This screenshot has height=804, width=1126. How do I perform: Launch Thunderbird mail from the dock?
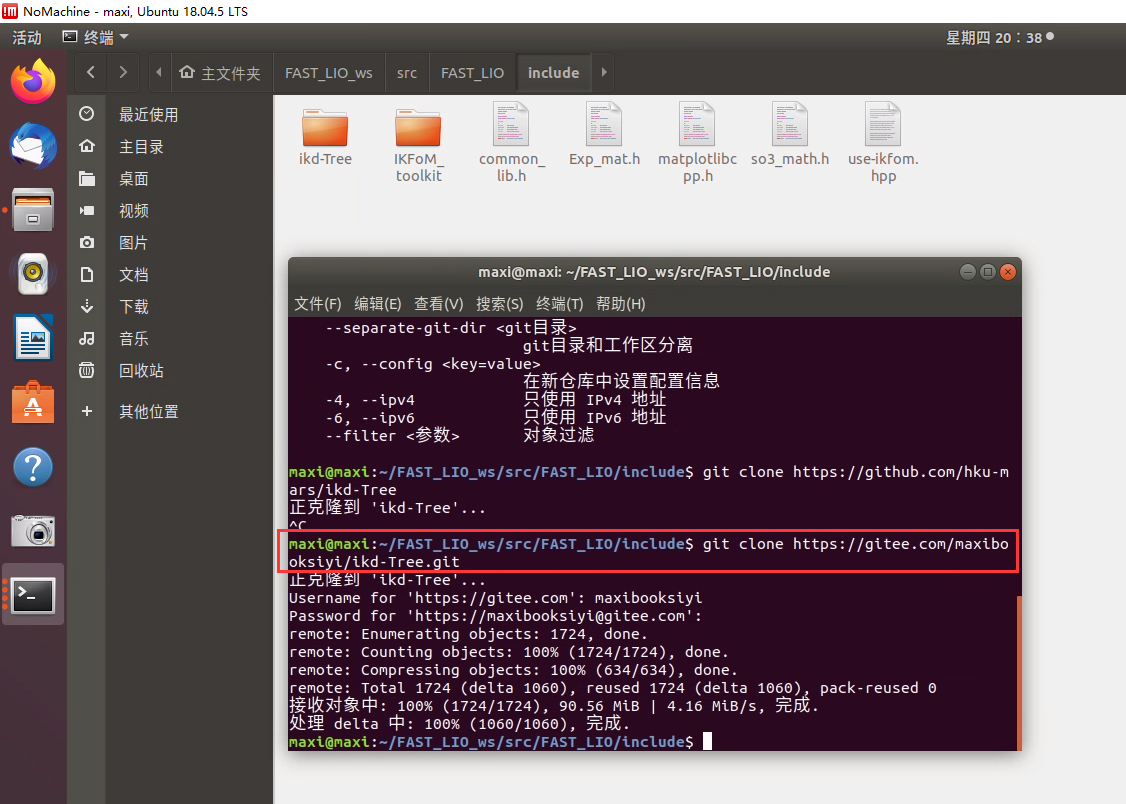[33, 146]
